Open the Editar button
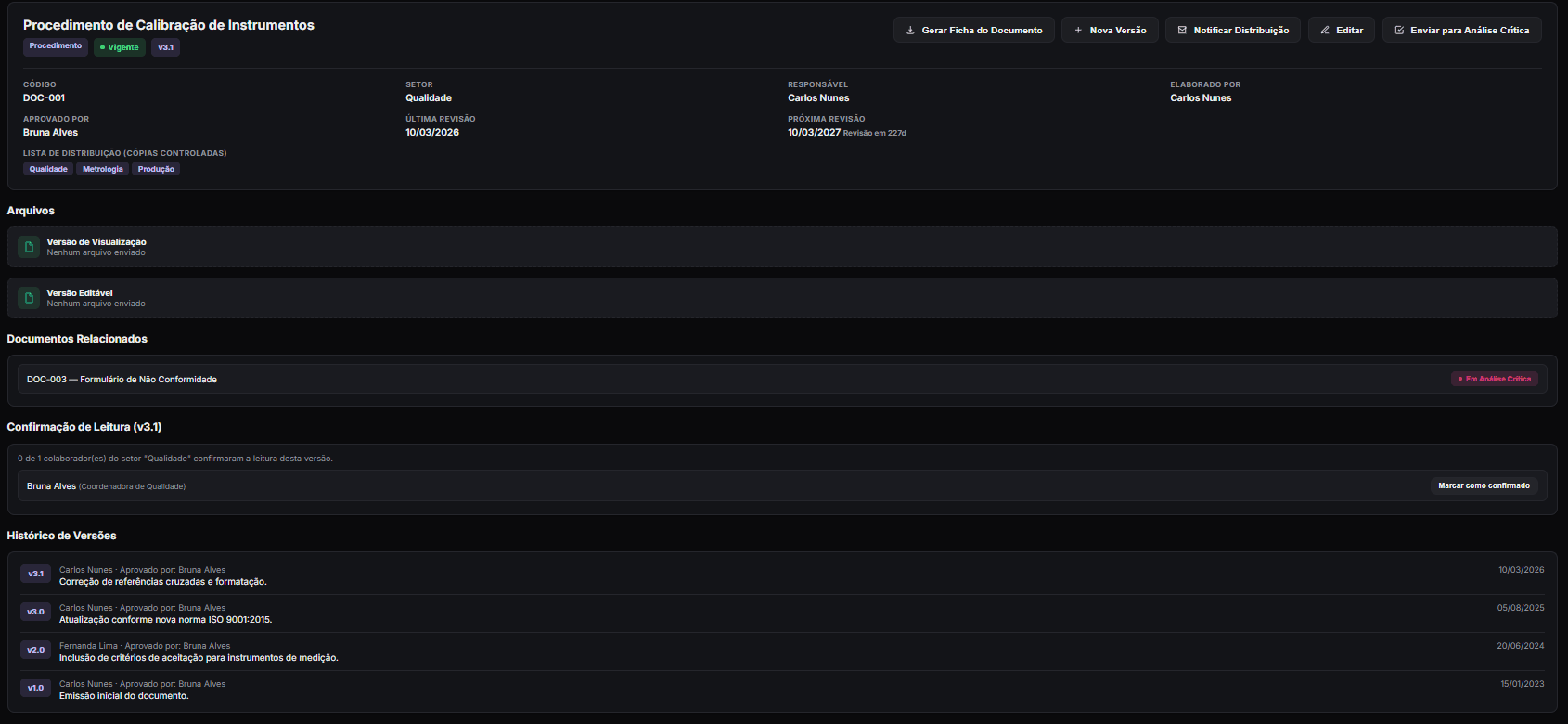1568x724 pixels. click(1342, 31)
